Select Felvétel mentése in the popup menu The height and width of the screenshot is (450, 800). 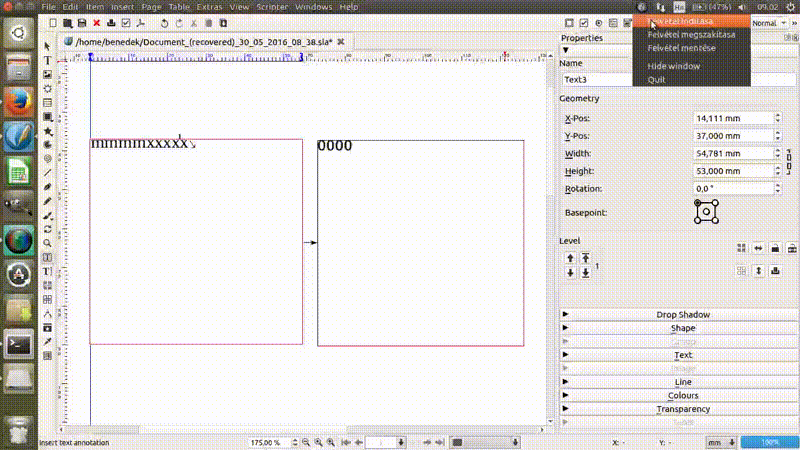(x=680, y=47)
